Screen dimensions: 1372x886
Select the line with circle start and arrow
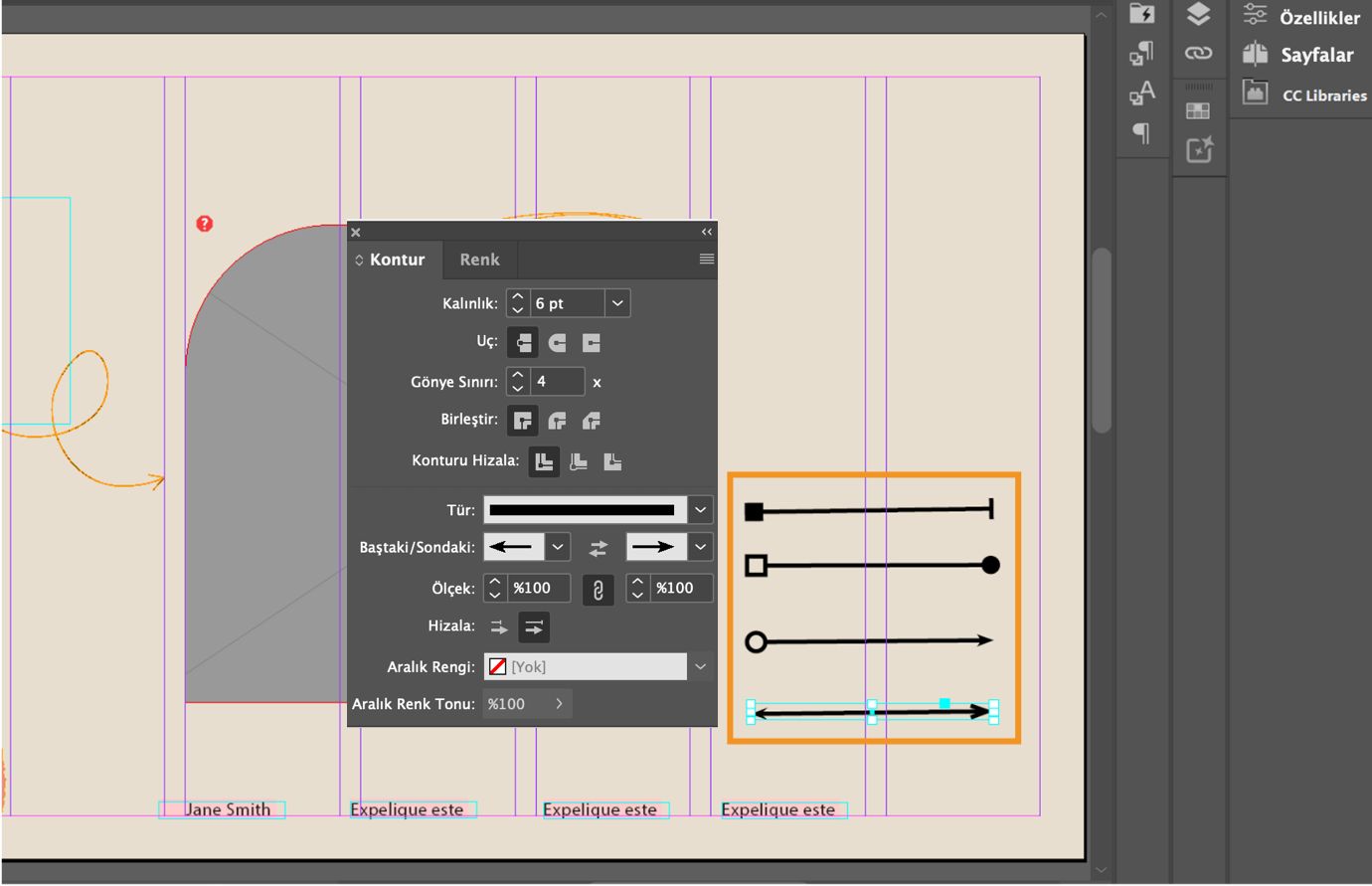coord(869,641)
